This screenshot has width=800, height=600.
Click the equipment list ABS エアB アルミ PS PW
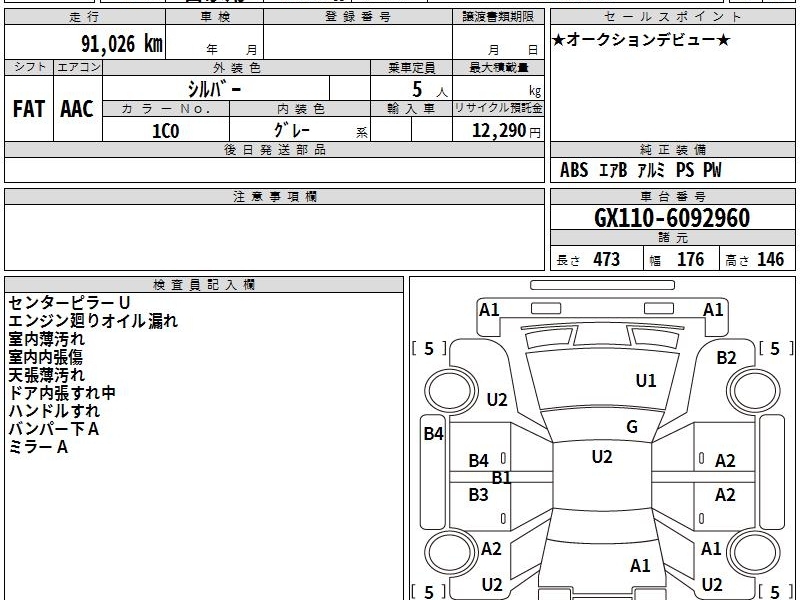tap(641, 170)
